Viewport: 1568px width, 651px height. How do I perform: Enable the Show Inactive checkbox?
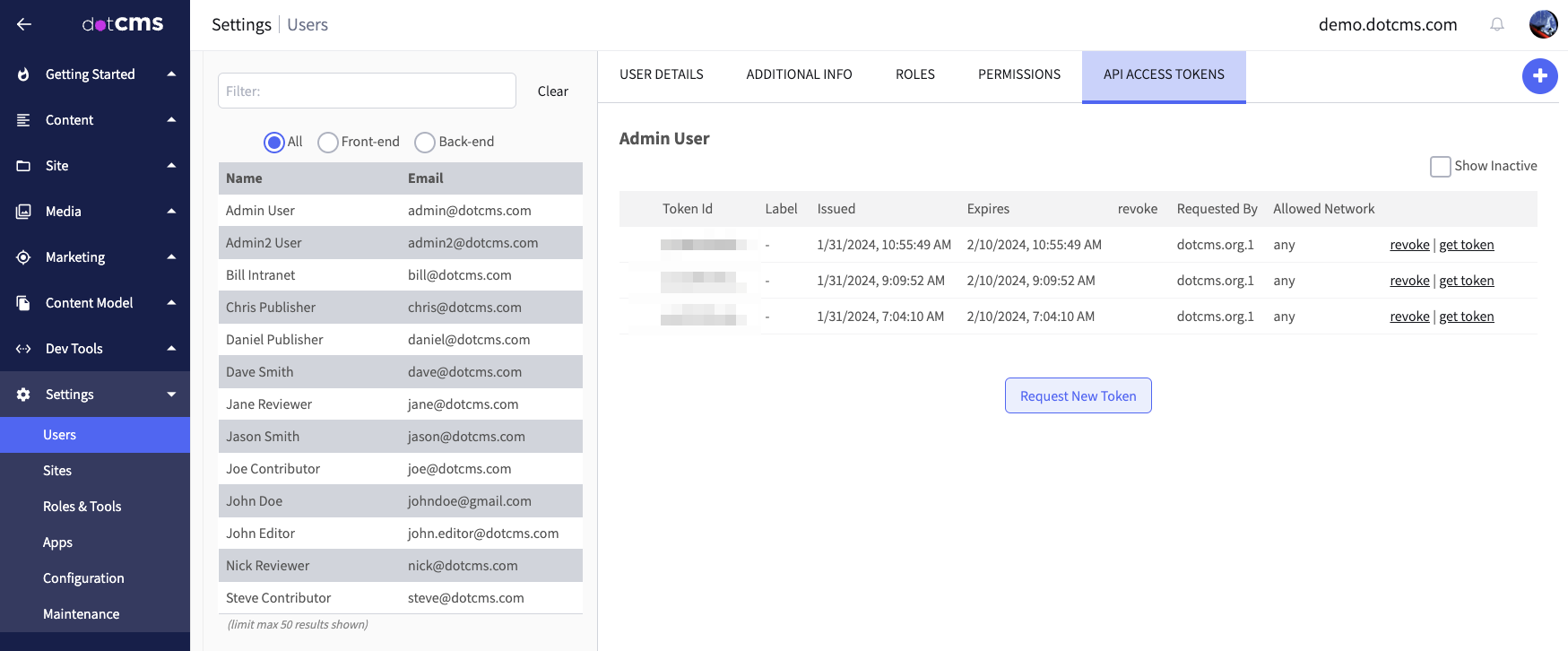click(x=1440, y=167)
